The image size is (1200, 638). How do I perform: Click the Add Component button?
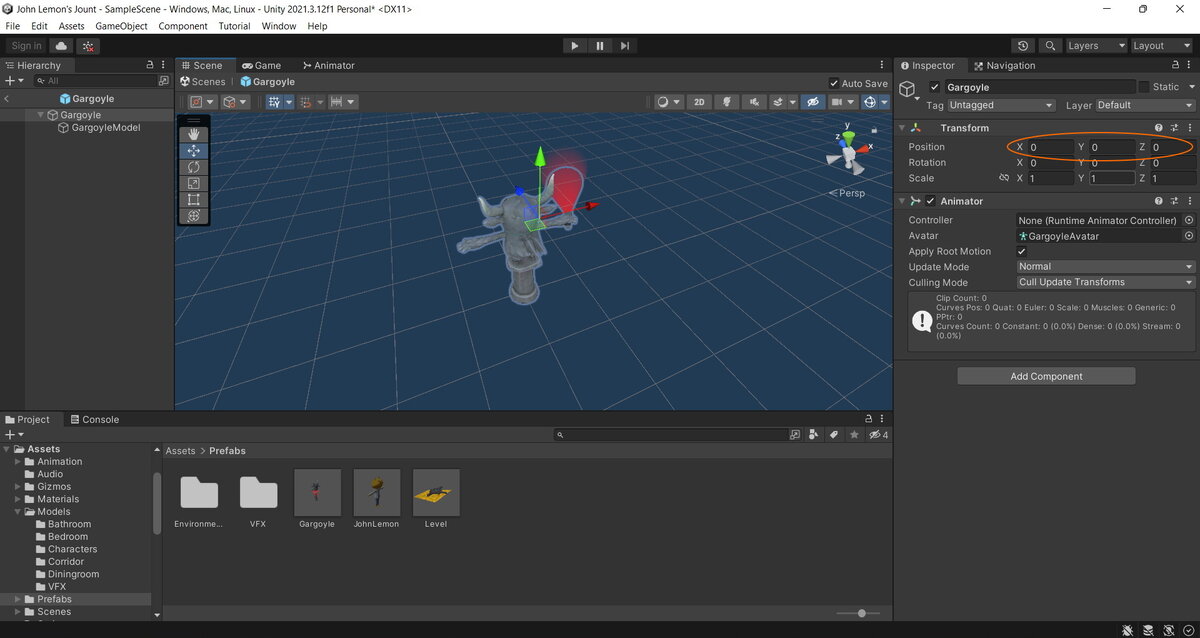[x=1046, y=376]
